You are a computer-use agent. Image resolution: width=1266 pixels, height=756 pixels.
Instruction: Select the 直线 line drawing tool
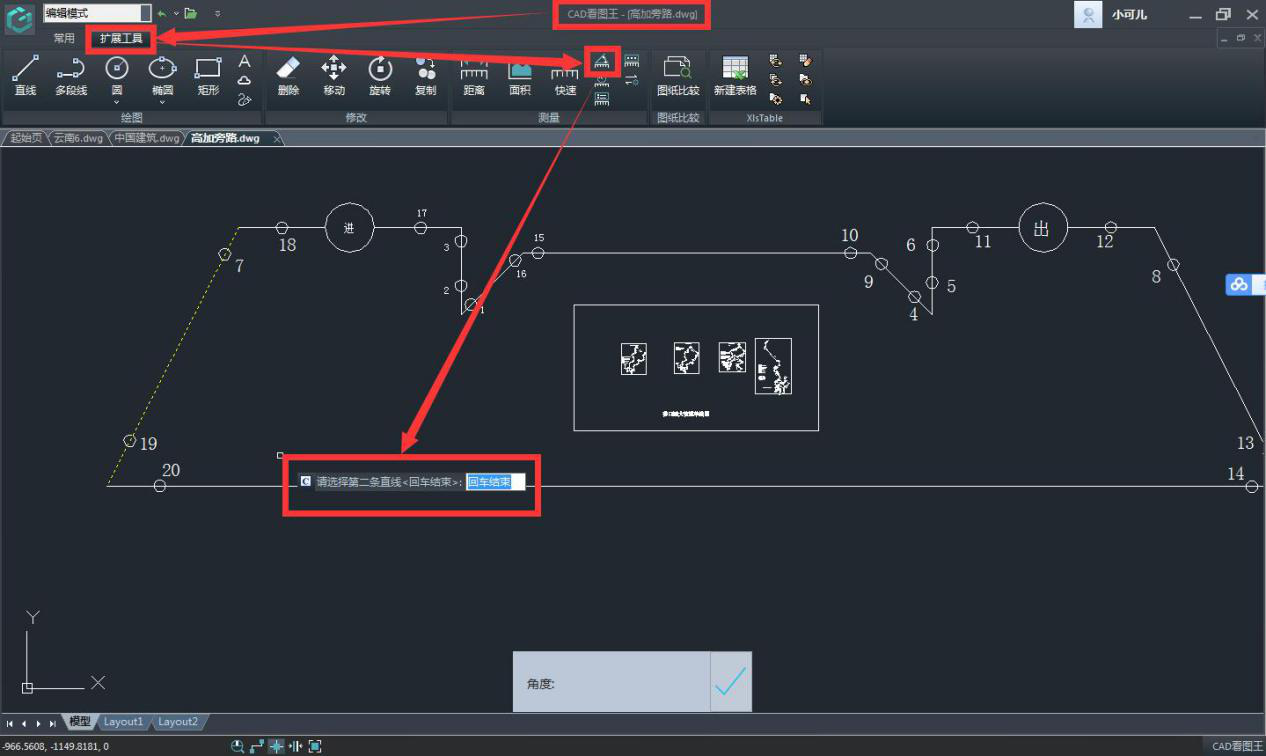tap(25, 76)
